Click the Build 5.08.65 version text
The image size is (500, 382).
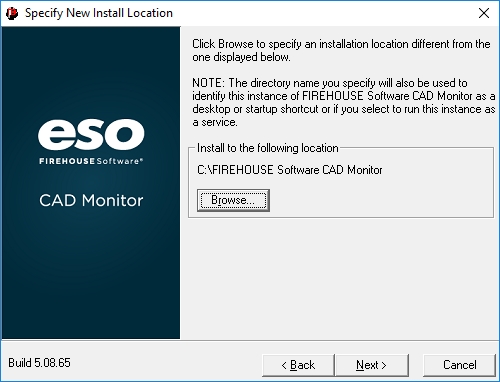[x=39, y=363]
